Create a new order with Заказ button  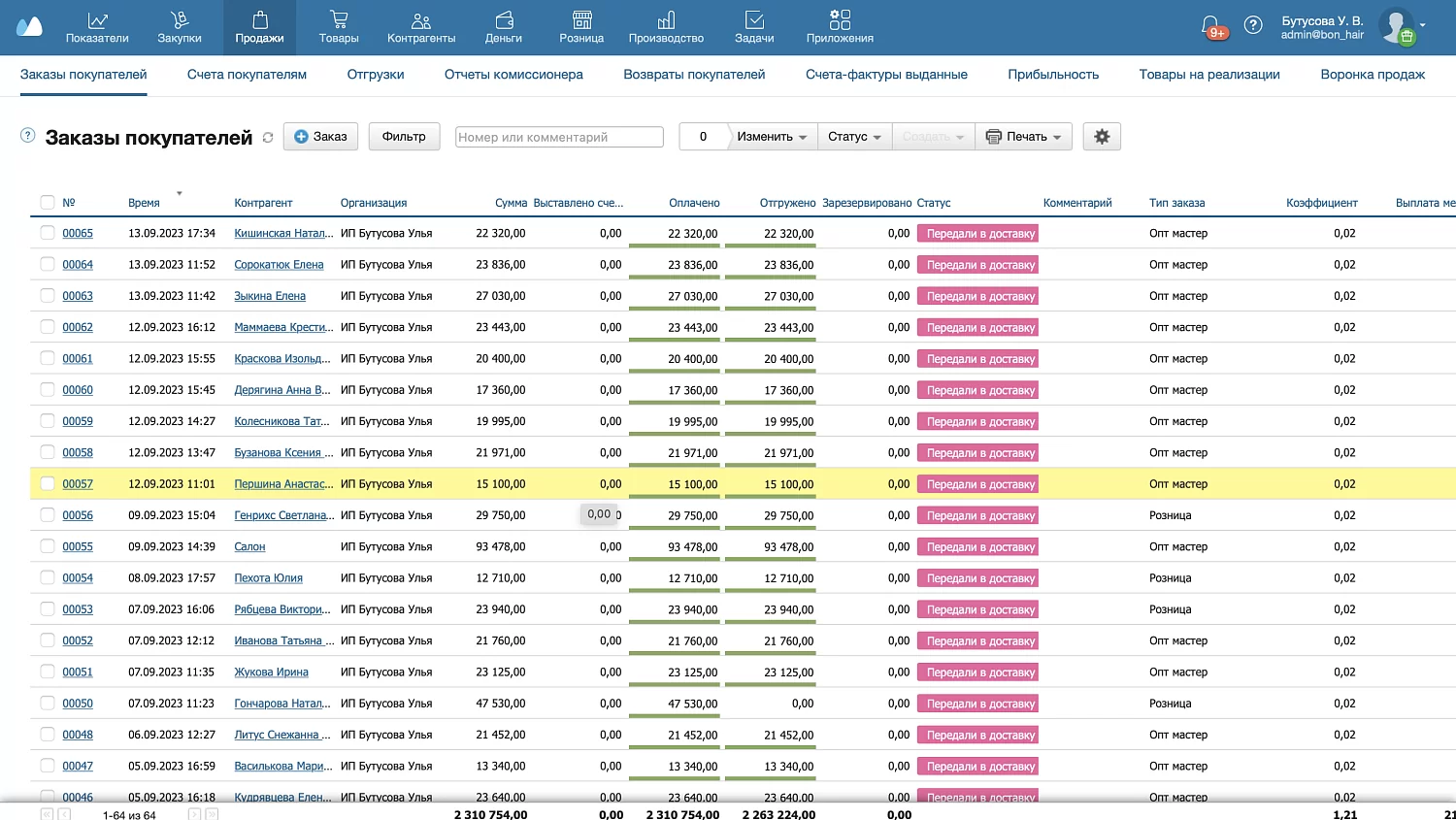tap(320, 137)
